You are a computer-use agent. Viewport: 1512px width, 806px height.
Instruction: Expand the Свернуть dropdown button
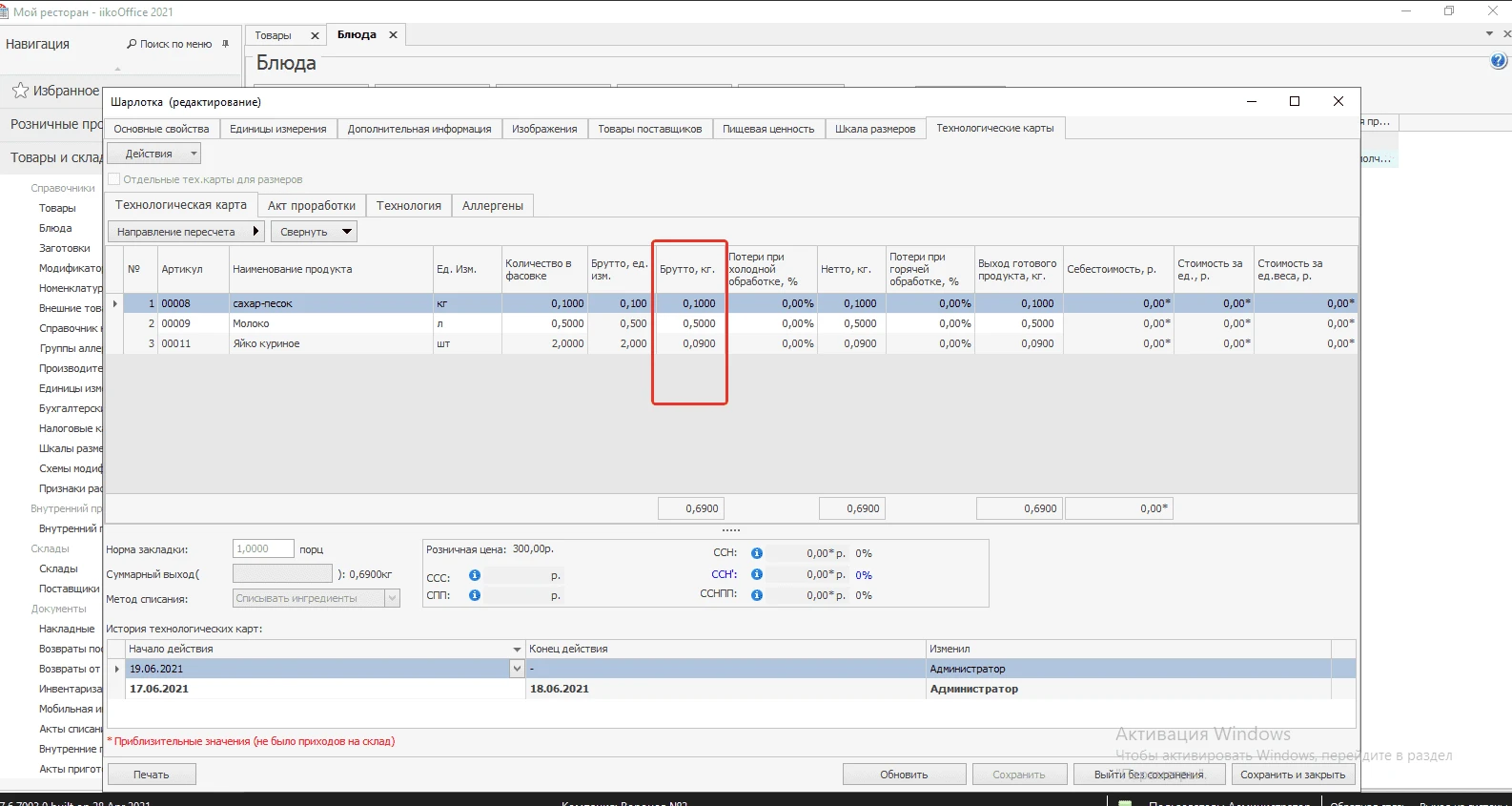[347, 232]
